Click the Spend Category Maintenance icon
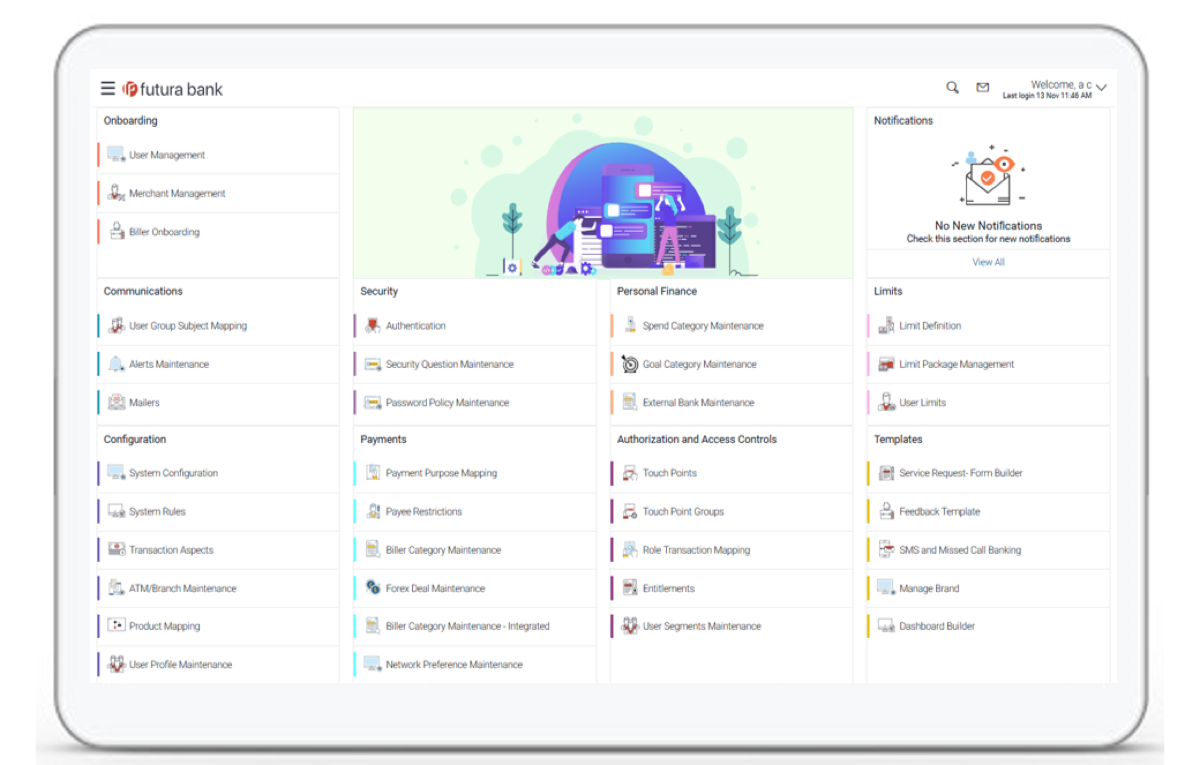Viewport: 1200px width, 765px height. [x=630, y=326]
